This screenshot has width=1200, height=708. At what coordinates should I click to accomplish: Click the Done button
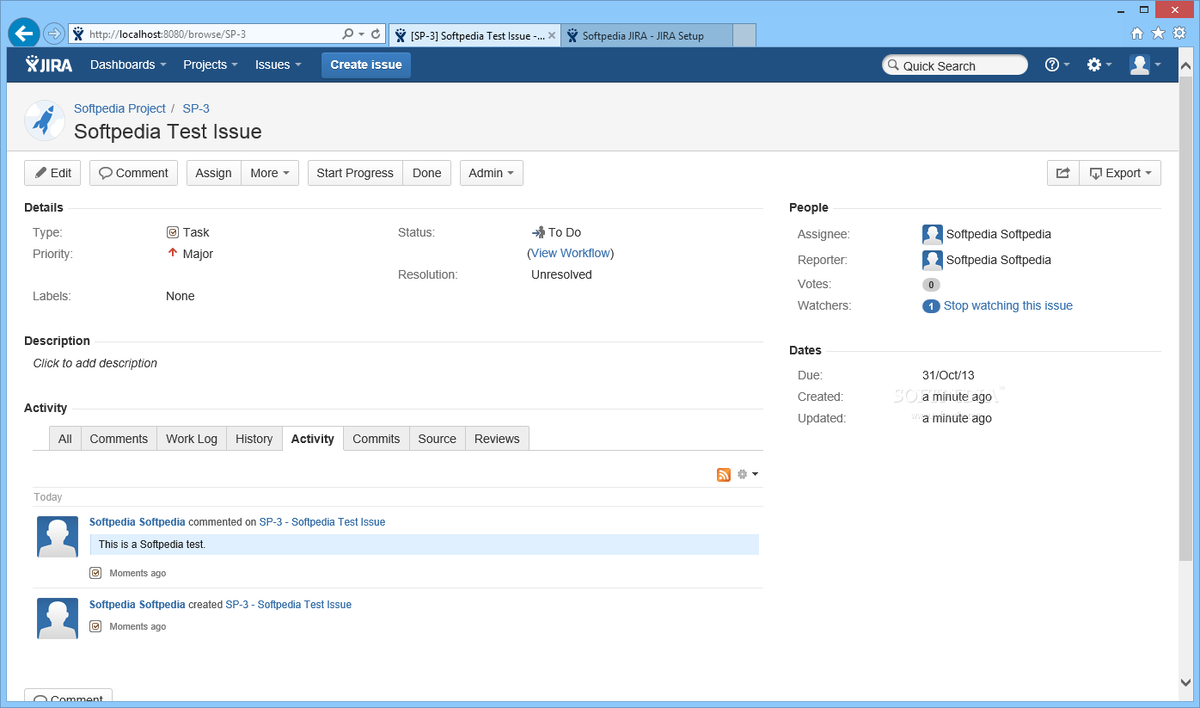(x=427, y=173)
